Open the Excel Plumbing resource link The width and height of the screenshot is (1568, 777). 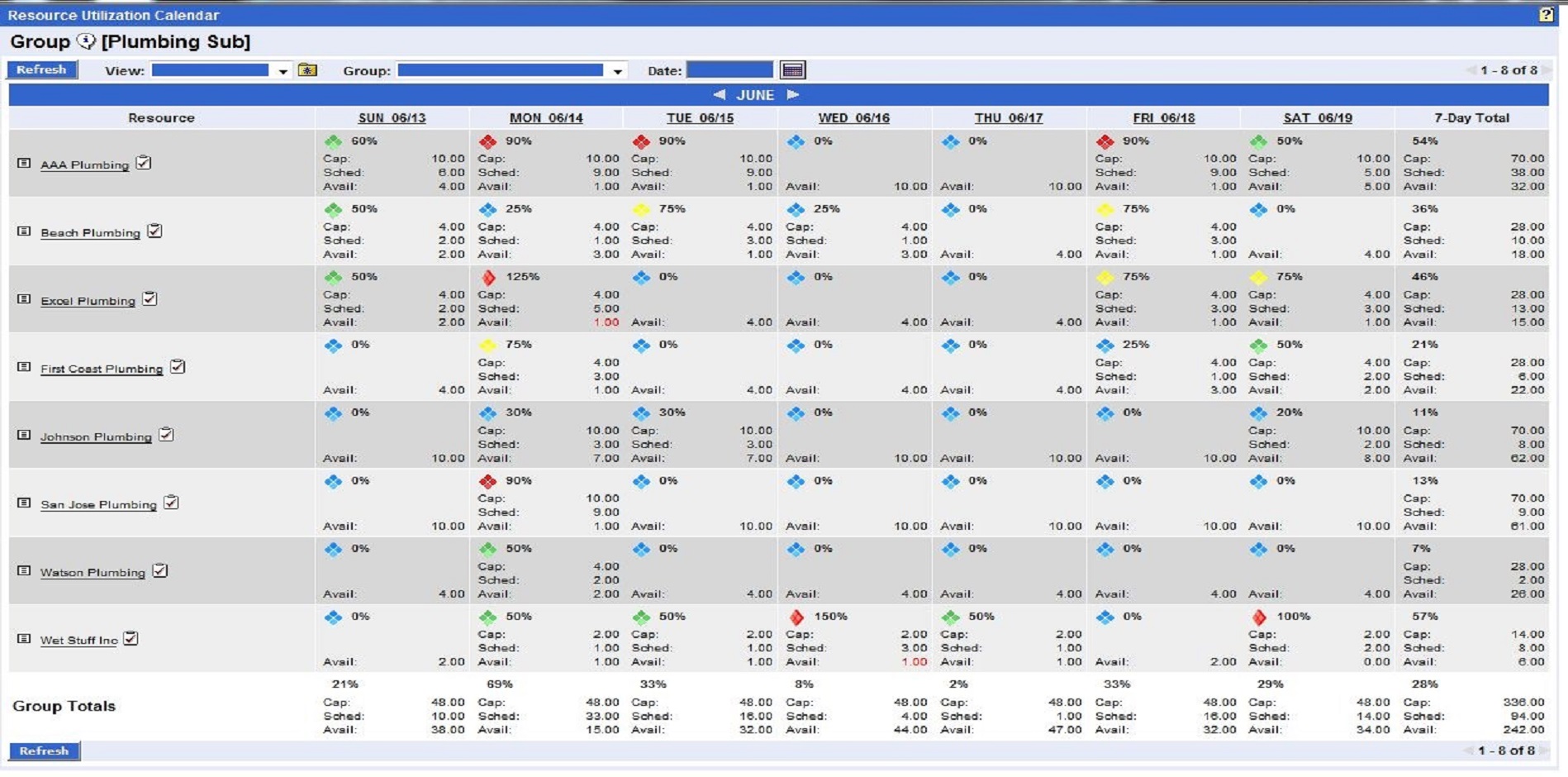[88, 301]
